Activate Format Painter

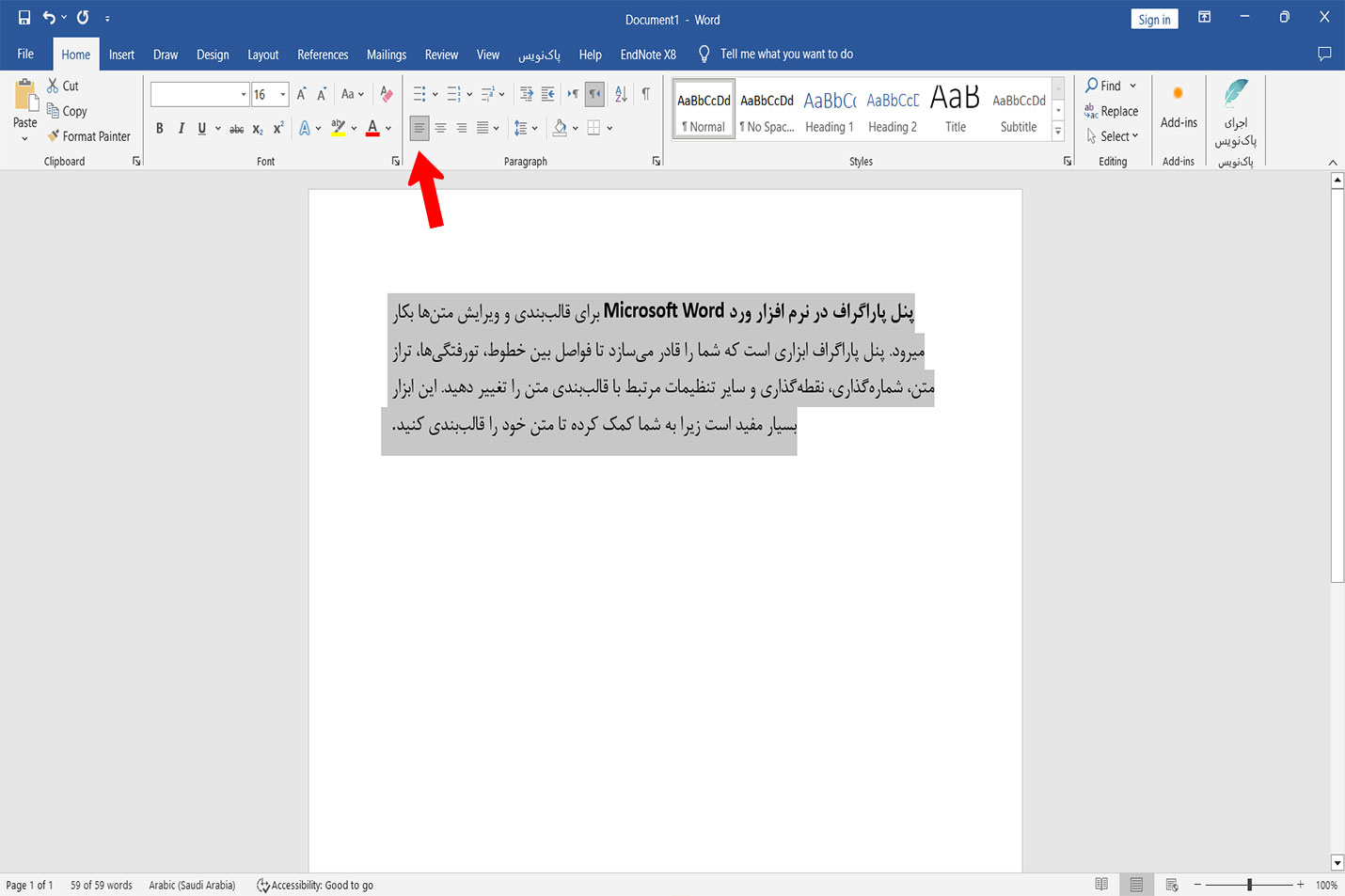(x=88, y=136)
